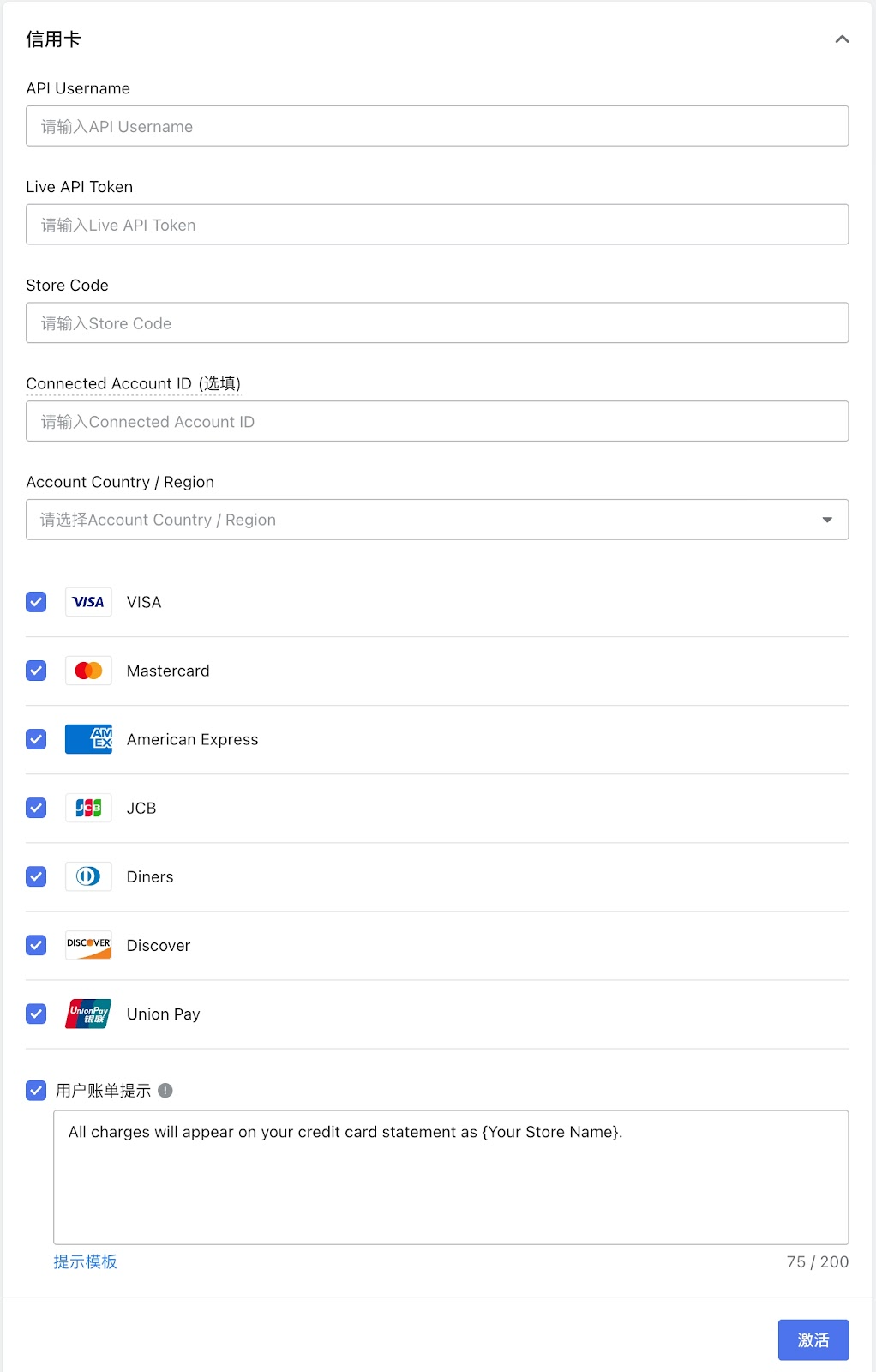Open the 提示模板 template link
Viewport: 876px width, 1372px height.
pos(85,1262)
